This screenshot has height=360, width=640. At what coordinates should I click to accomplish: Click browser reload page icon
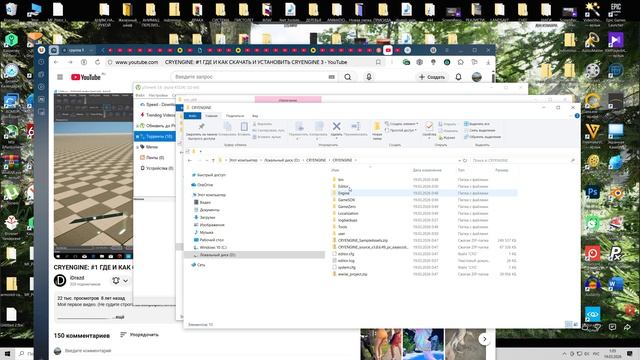pos(97,62)
